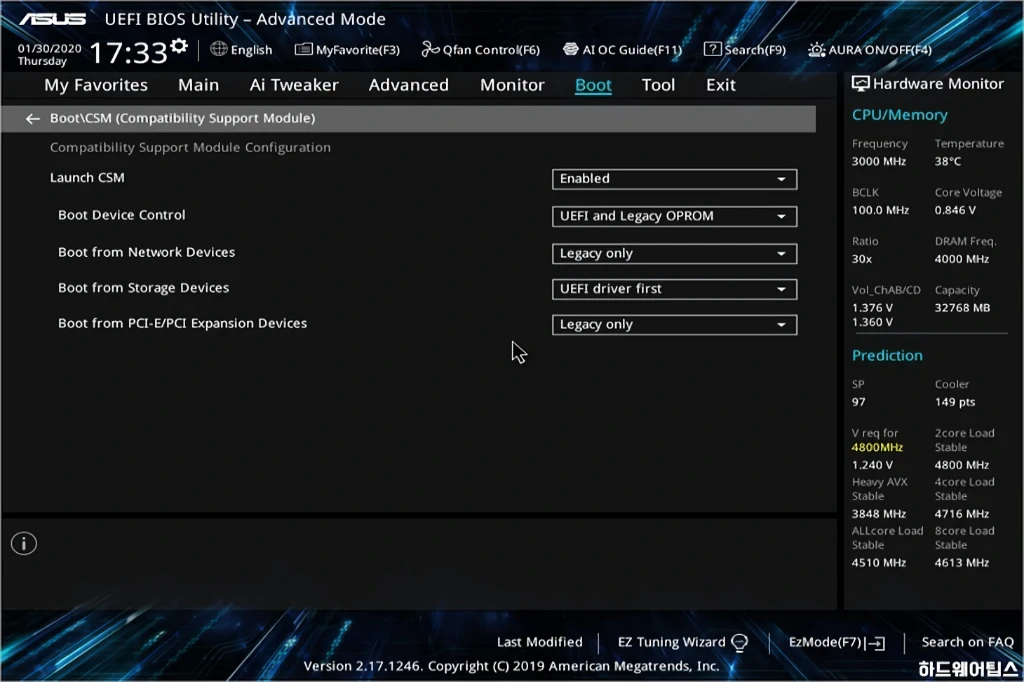Click the AI OC Guide chip icon
Screen dimensions: 1024x682
tap(570, 49)
